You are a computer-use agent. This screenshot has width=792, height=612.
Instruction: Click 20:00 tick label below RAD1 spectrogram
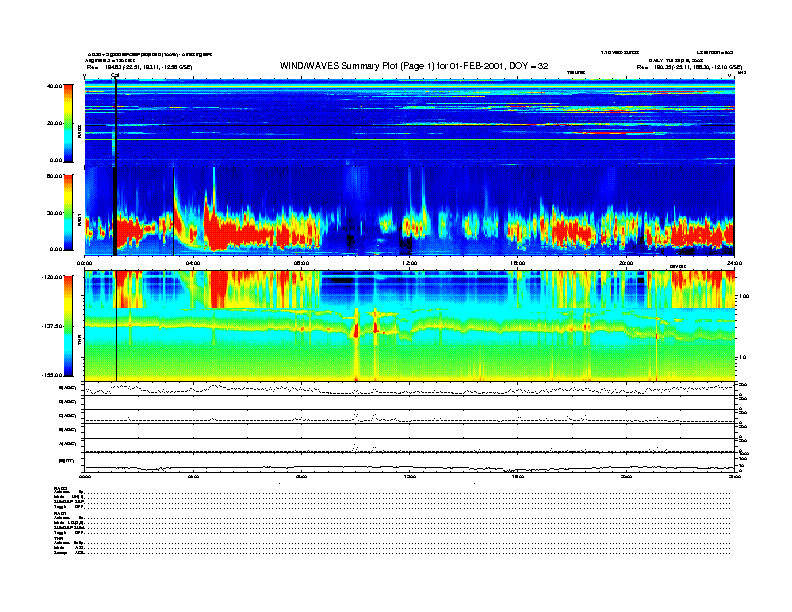(626, 263)
